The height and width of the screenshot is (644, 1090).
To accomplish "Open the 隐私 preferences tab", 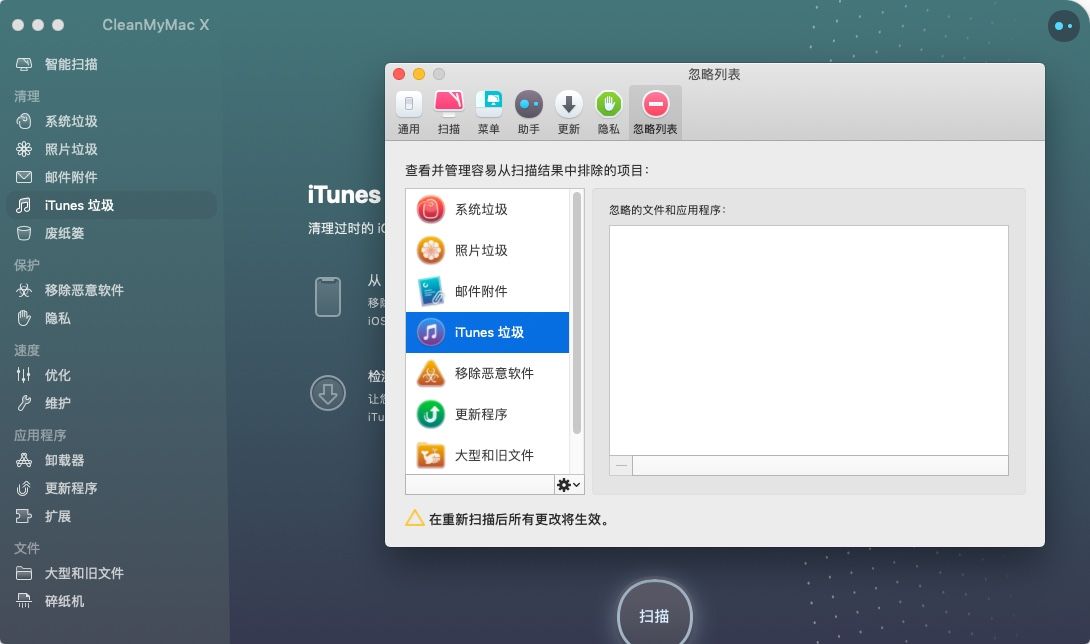I will point(608,113).
